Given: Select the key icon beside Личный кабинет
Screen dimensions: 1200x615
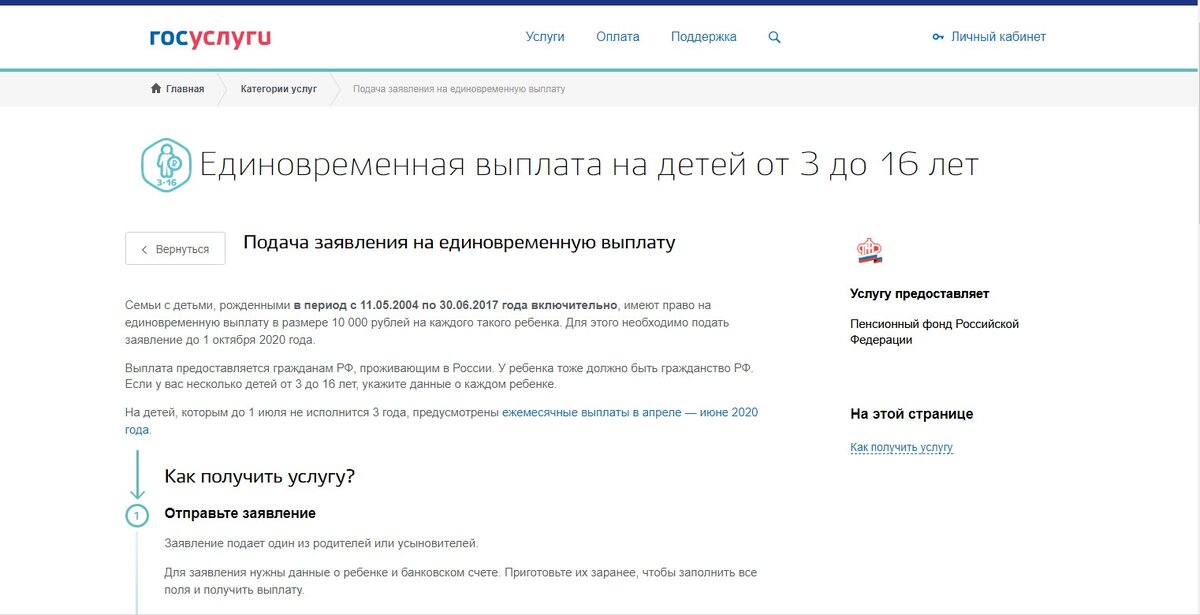Looking at the screenshot, I should pyautogui.click(x=936, y=36).
